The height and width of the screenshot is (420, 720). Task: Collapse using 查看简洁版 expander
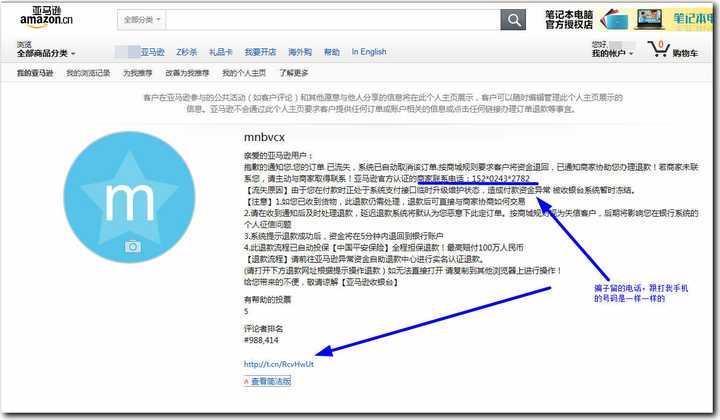coord(267,381)
